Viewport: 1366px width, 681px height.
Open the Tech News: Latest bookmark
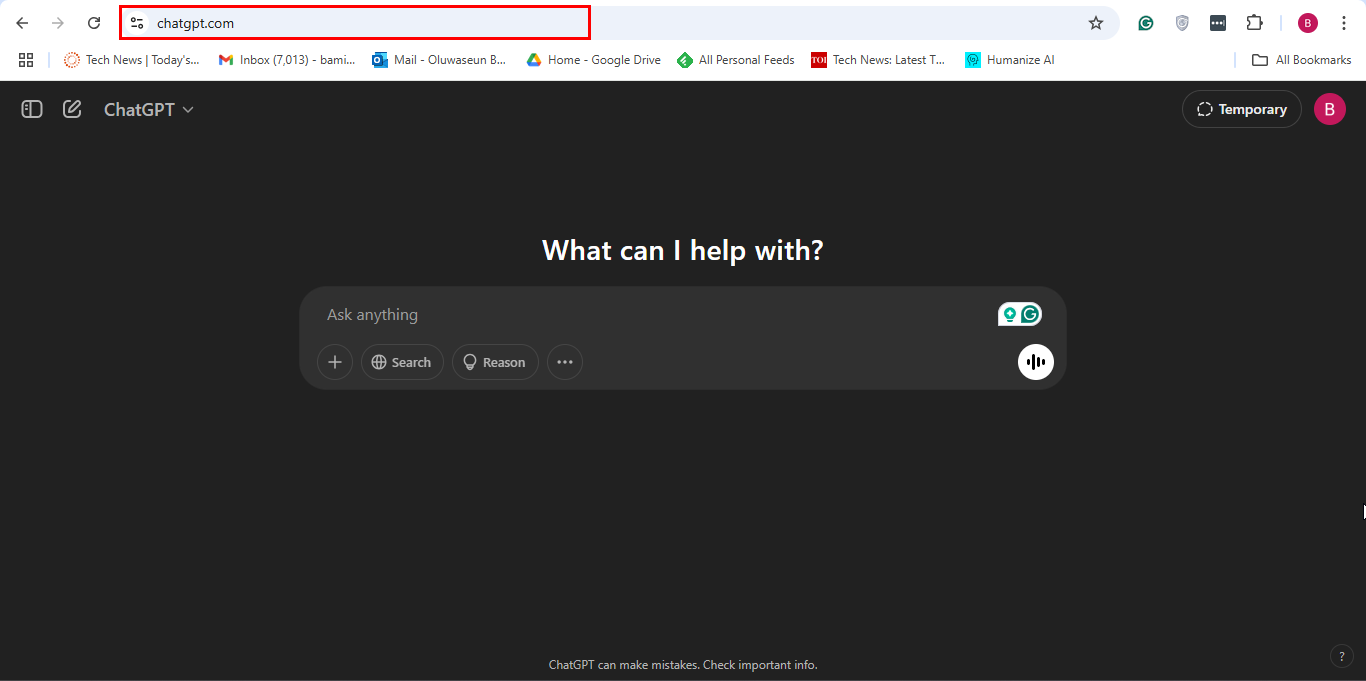point(878,60)
